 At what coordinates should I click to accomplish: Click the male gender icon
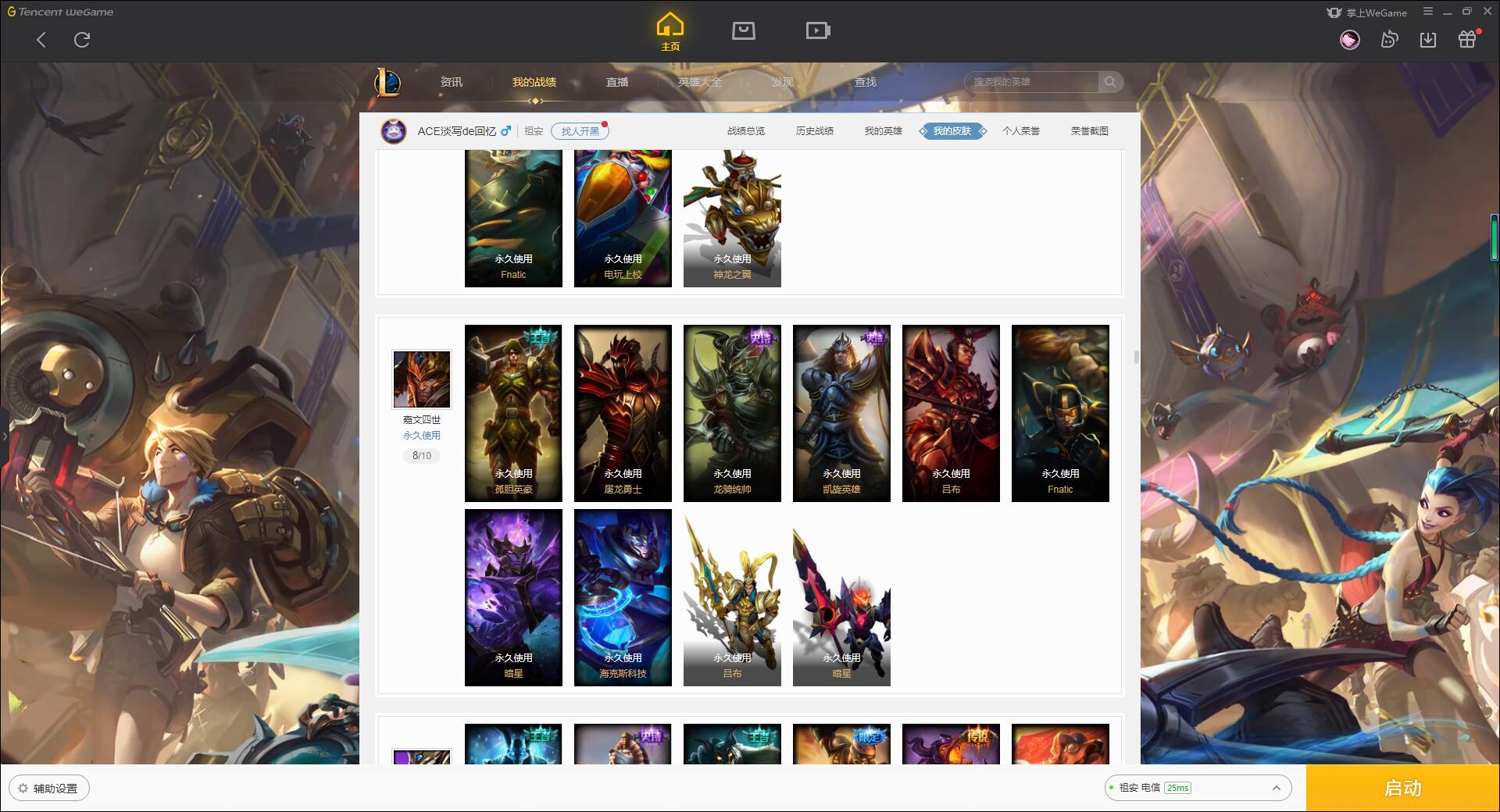click(x=506, y=131)
